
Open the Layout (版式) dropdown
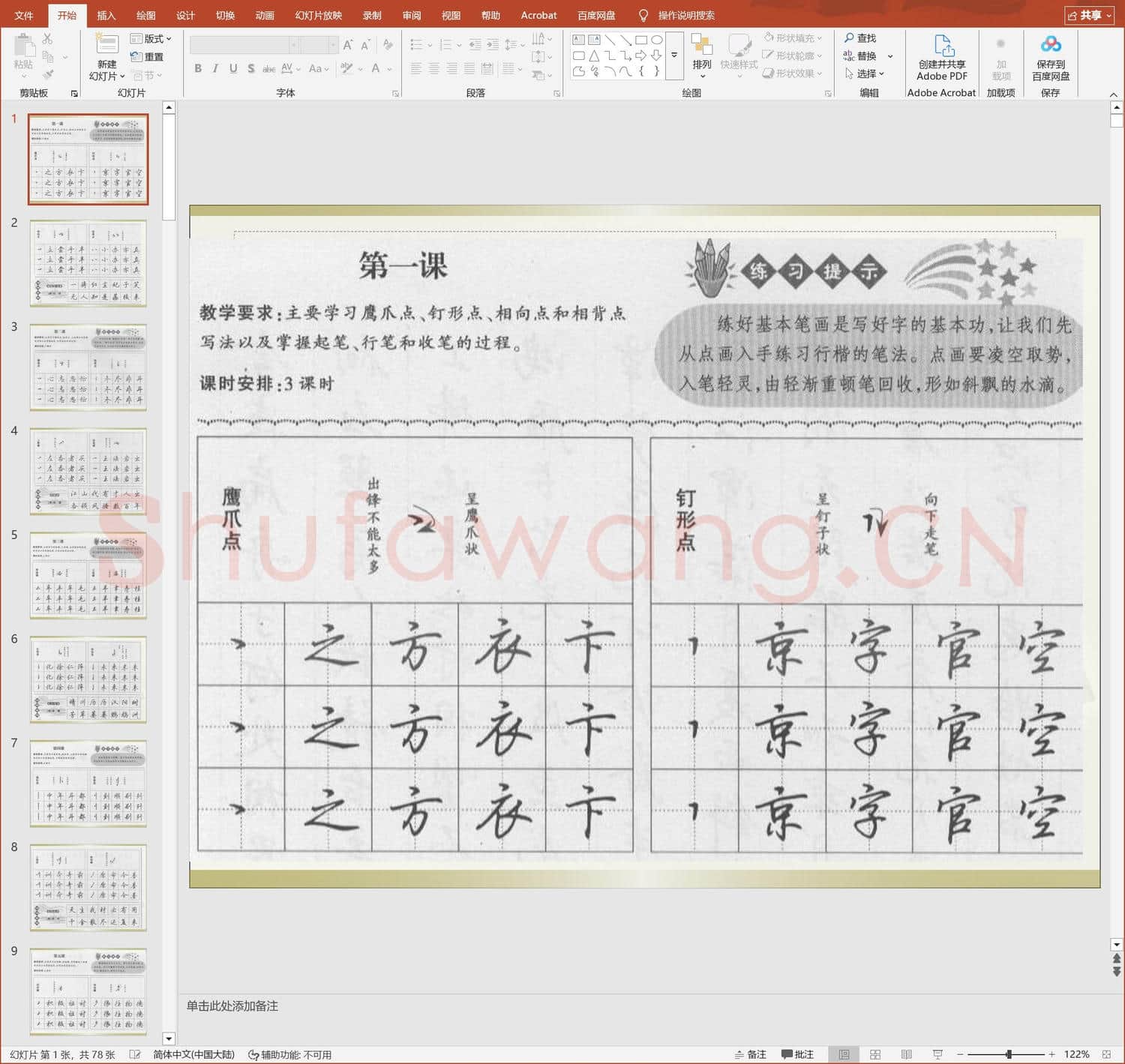pos(151,38)
